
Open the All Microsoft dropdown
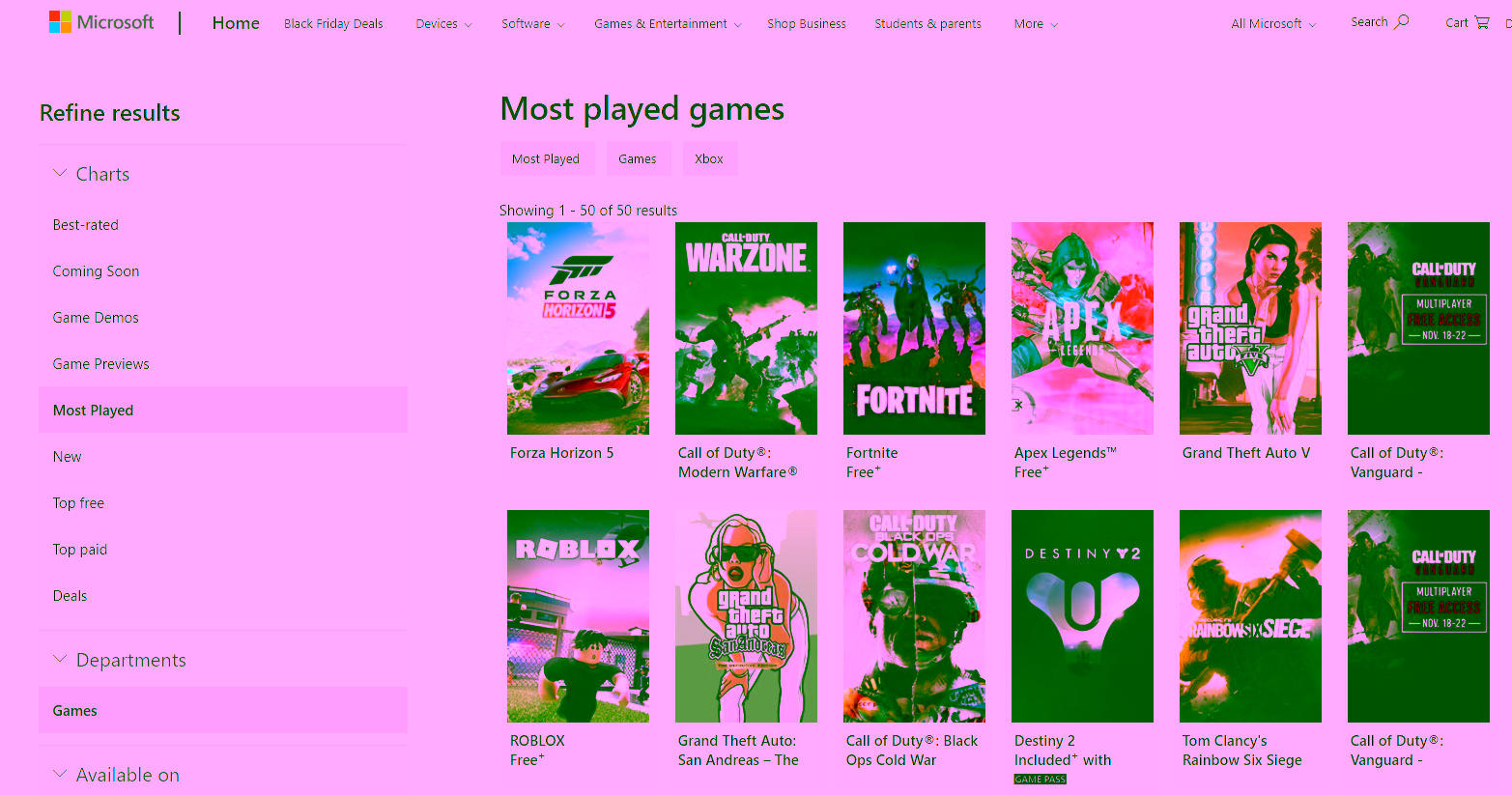1272,24
